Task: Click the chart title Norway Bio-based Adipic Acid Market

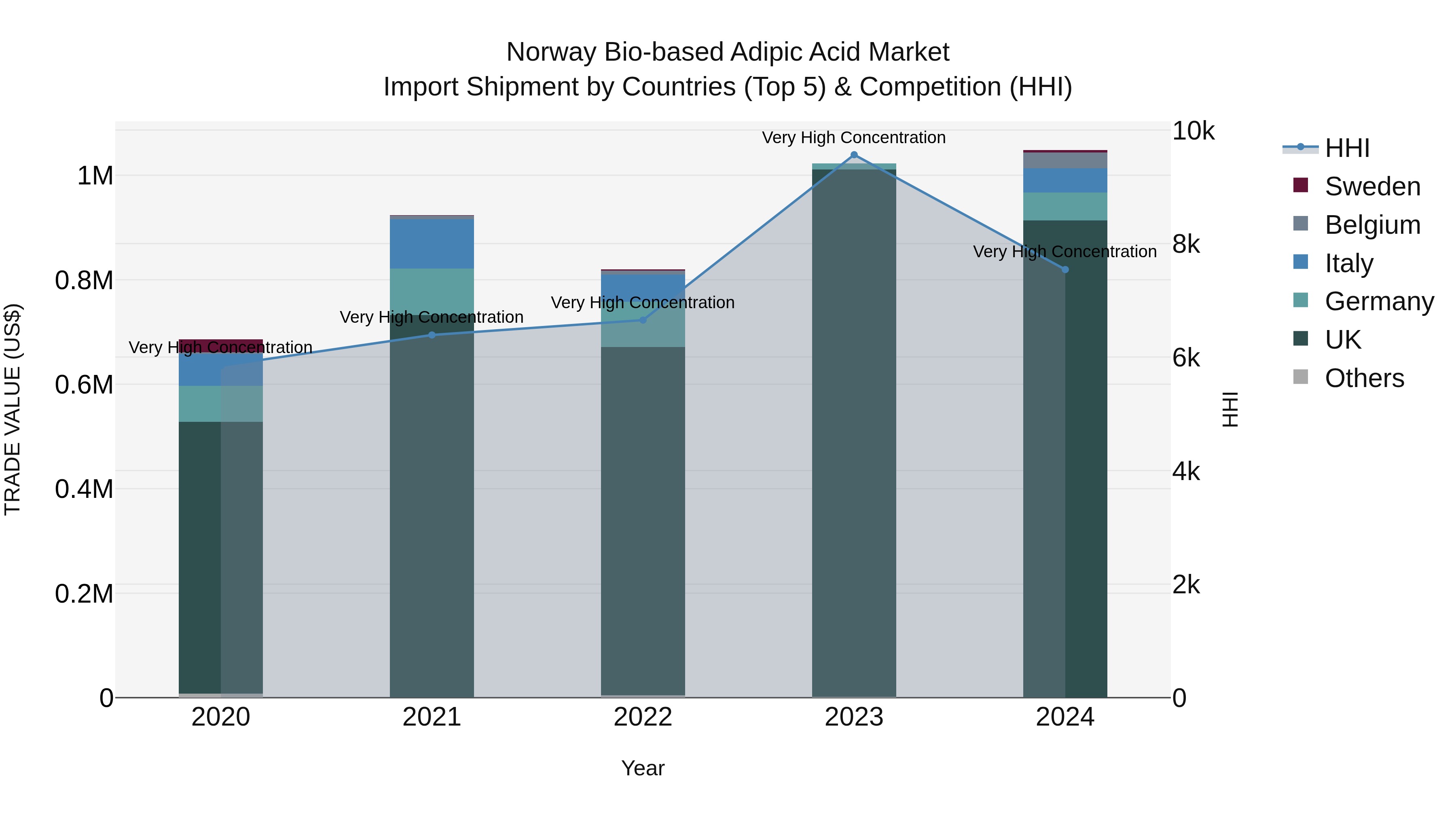Action: (728, 52)
